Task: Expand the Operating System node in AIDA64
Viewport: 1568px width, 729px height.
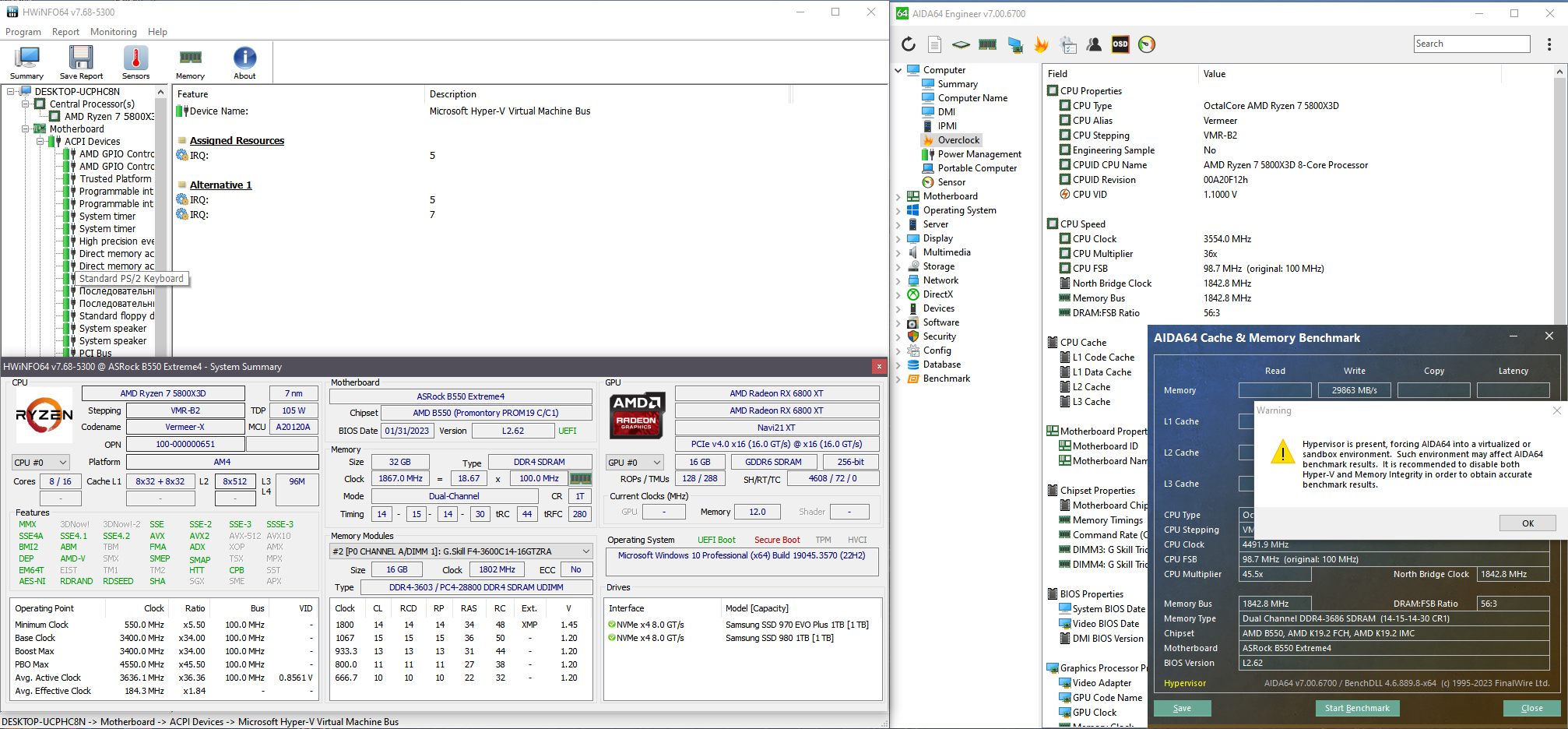Action: (898, 210)
